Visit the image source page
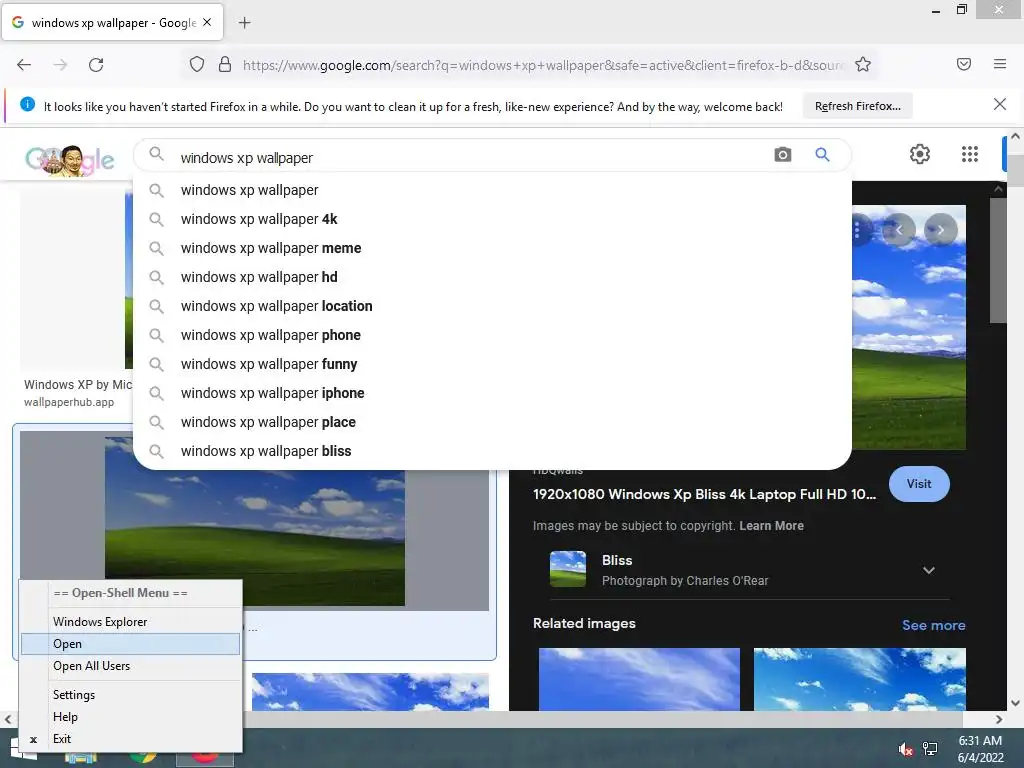Viewport: 1024px width, 768px height. click(919, 484)
